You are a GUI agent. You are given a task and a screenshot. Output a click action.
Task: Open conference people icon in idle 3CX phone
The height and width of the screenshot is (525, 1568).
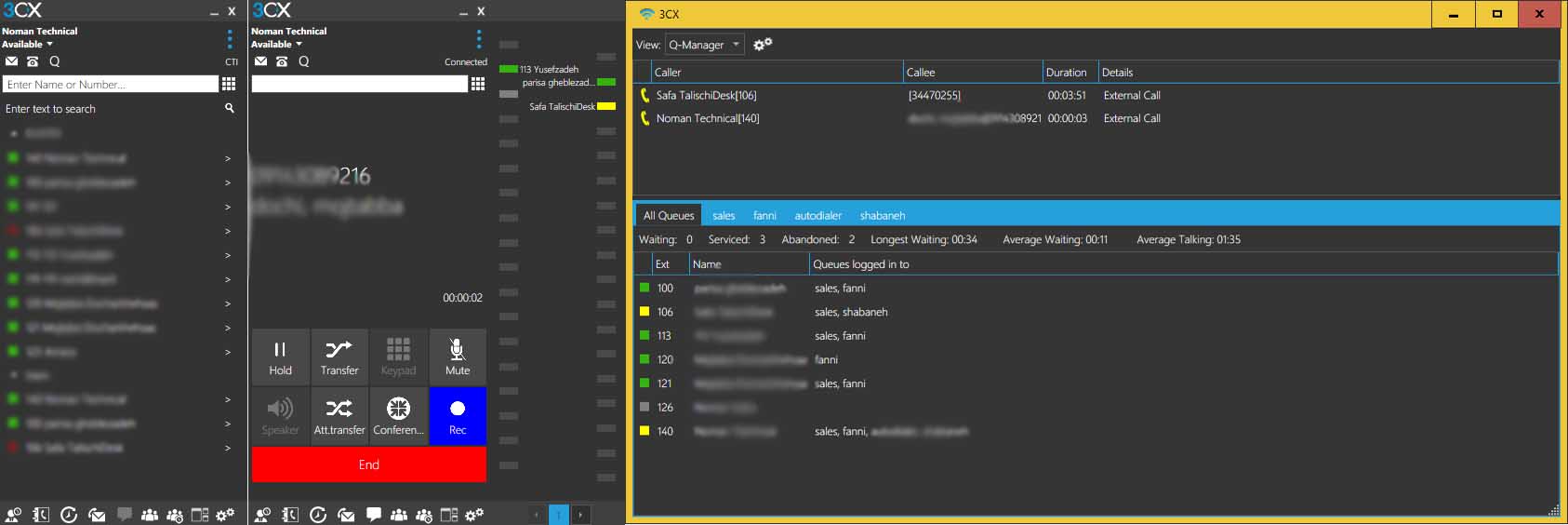pos(149,515)
